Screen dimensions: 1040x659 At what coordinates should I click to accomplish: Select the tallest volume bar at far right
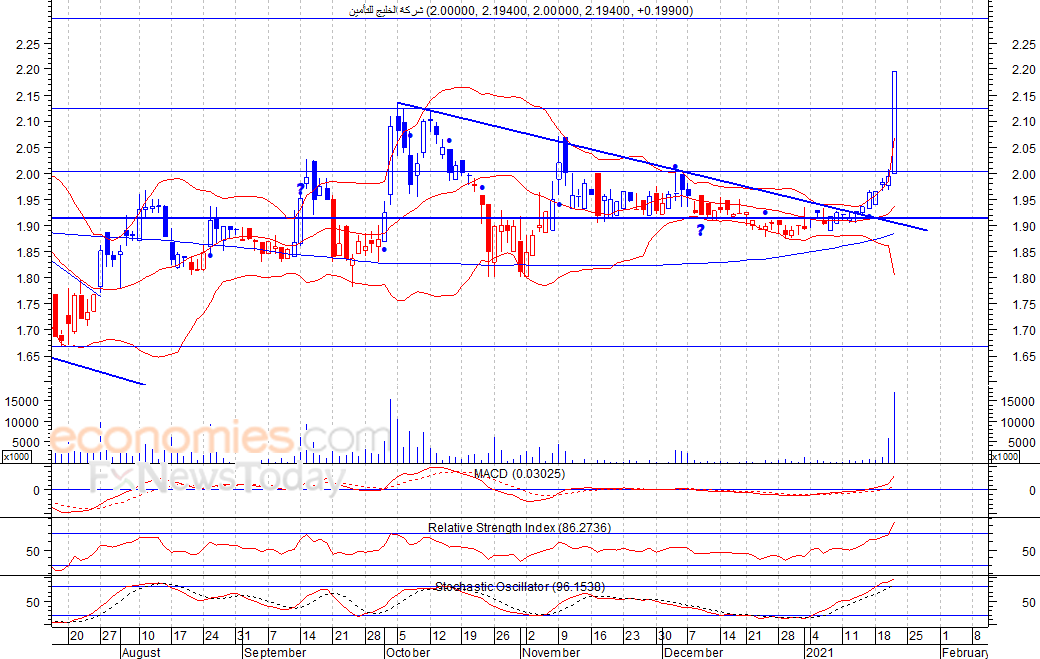(x=894, y=427)
